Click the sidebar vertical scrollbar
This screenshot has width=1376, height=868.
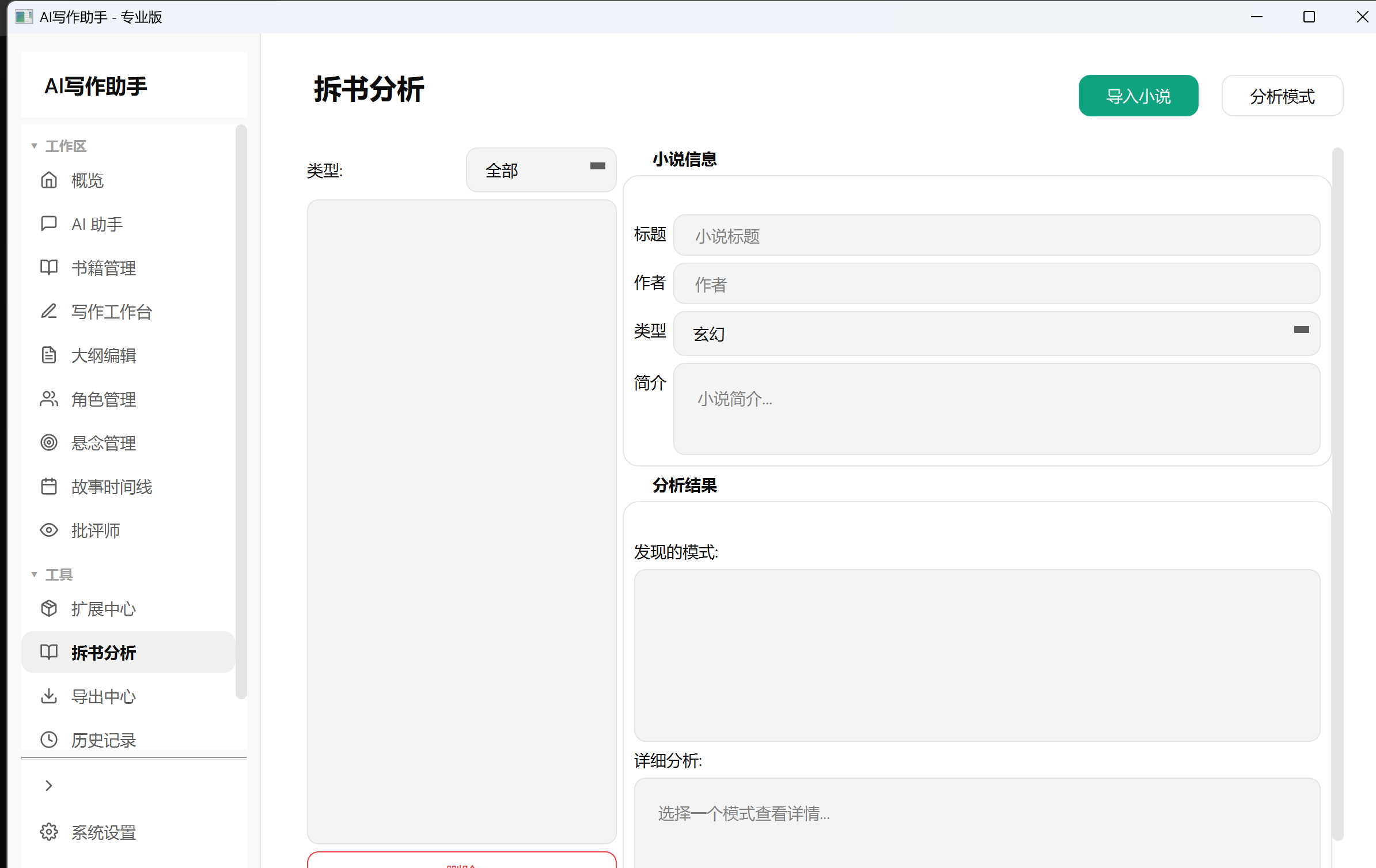tap(241, 412)
